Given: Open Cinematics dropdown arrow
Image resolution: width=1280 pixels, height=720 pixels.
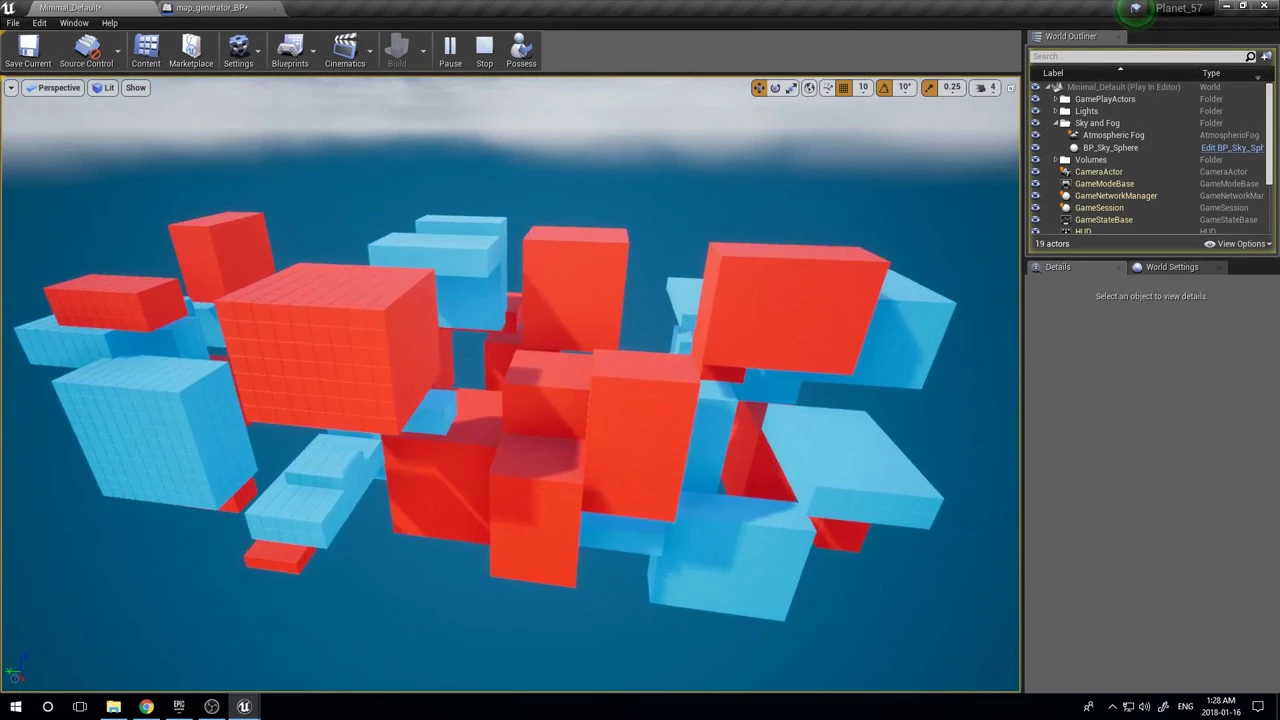Looking at the screenshot, I should tap(371, 51).
